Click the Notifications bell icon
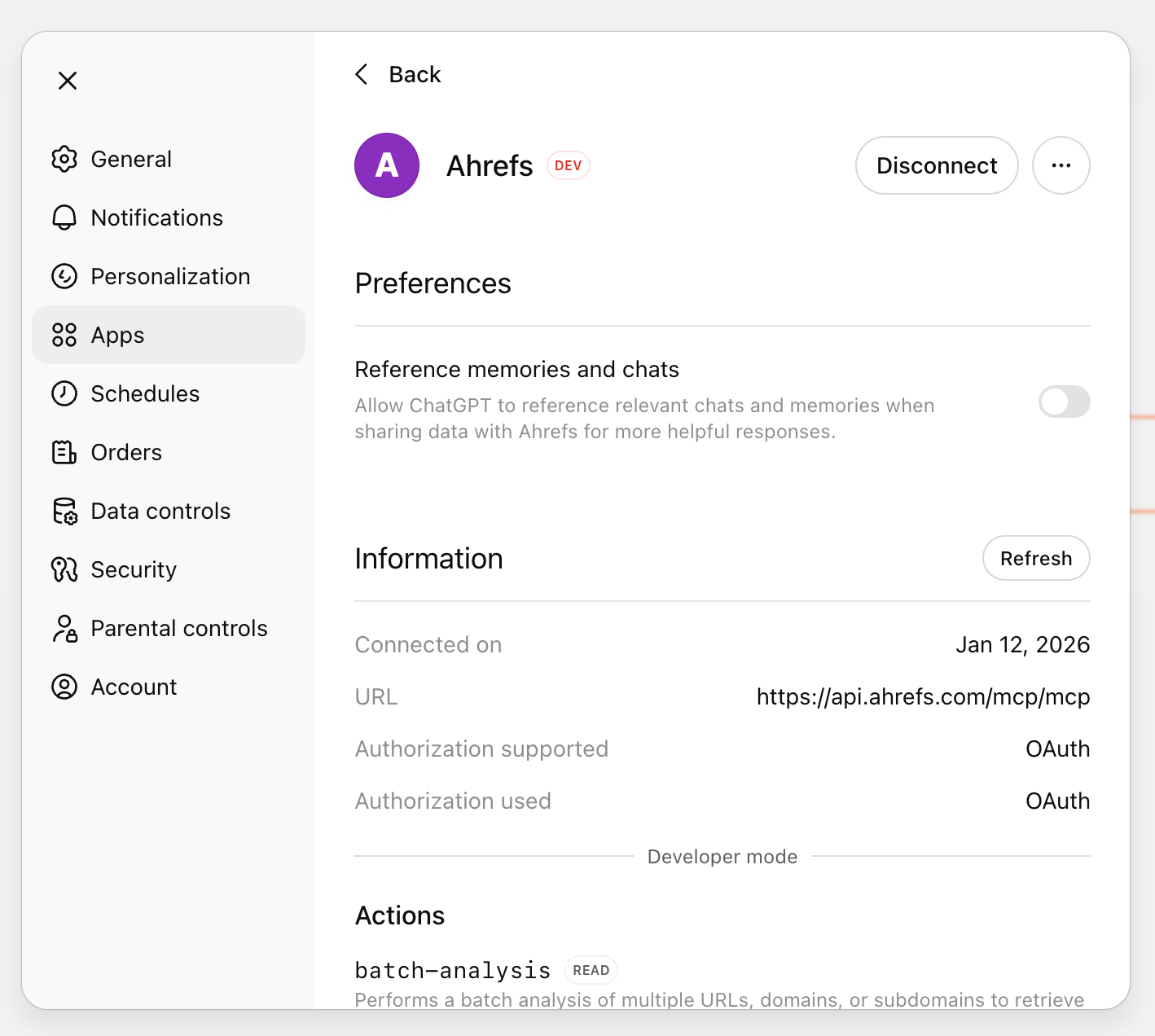The height and width of the screenshot is (1036, 1155). click(64, 217)
